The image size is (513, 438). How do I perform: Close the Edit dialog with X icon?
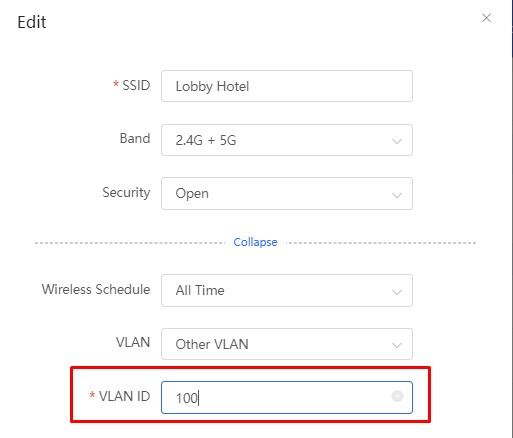pyautogui.click(x=486, y=18)
